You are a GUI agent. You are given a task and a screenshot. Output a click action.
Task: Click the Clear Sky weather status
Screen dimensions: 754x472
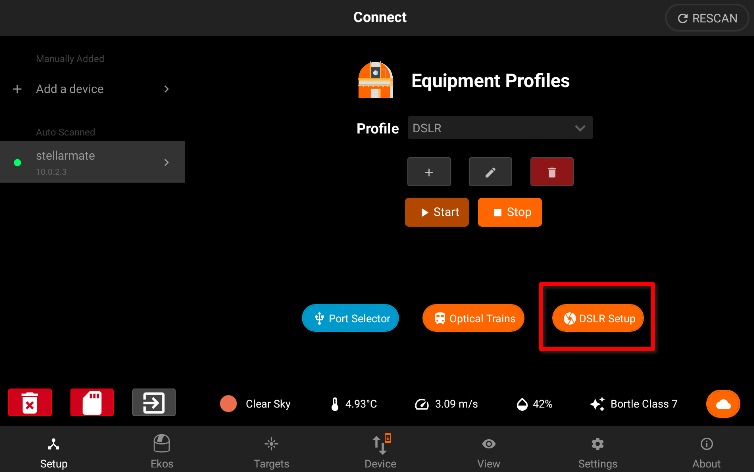[x=255, y=404]
